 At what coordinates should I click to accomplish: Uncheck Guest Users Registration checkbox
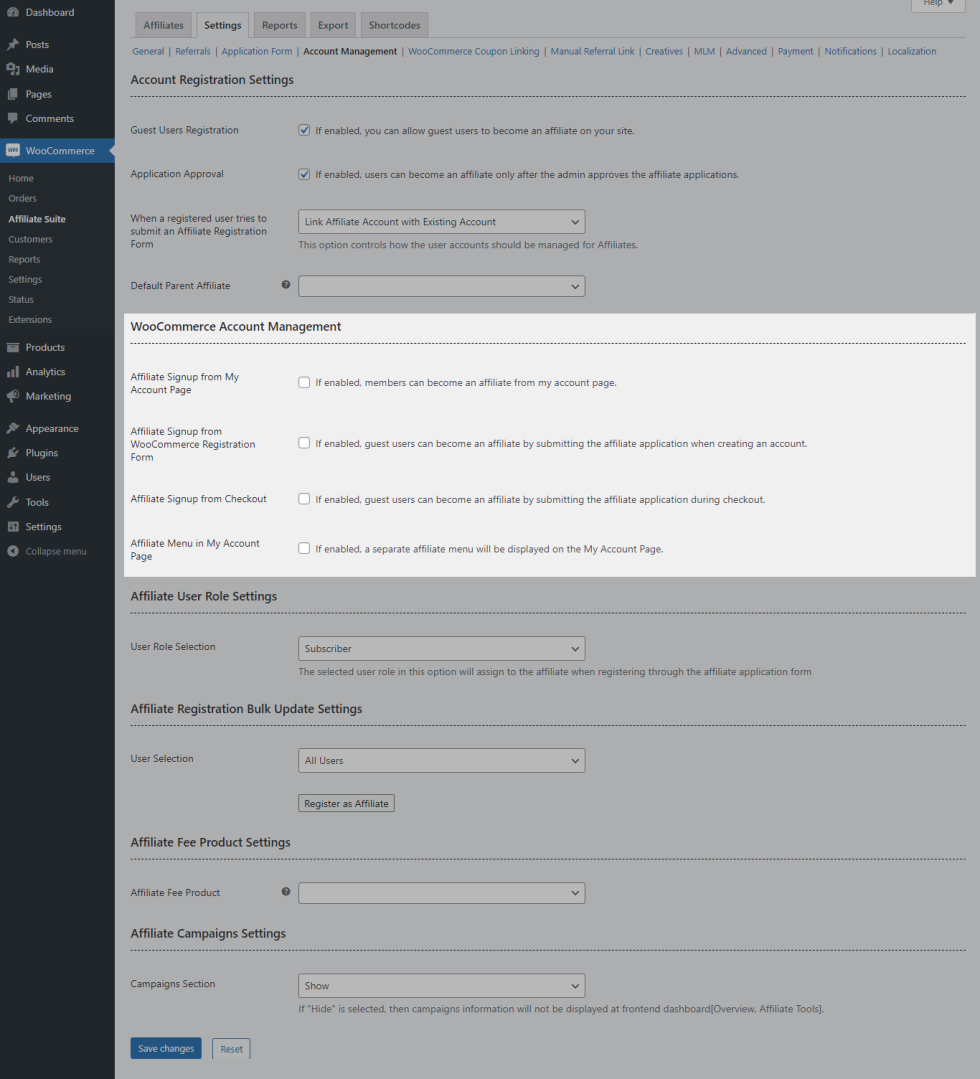coord(304,130)
